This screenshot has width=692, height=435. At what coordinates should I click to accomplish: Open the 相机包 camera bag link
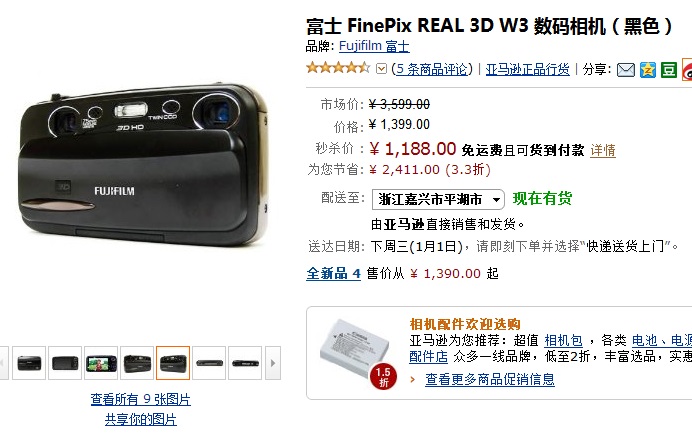pyautogui.click(x=563, y=341)
